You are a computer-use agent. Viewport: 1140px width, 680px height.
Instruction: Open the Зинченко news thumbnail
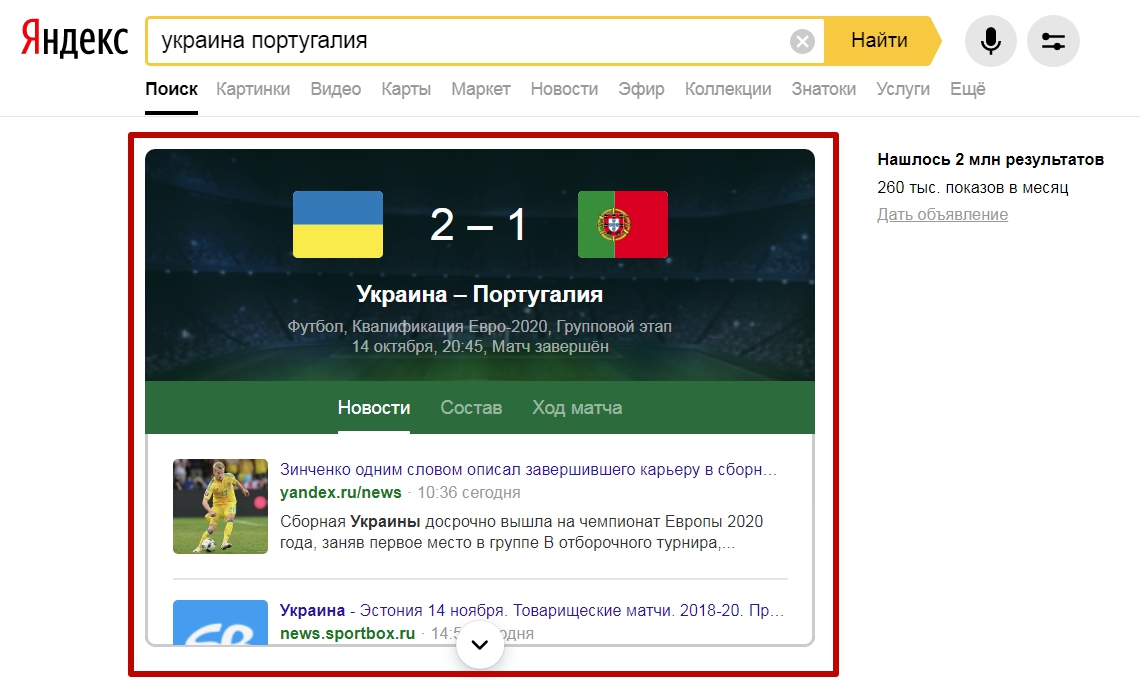pos(220,506)
